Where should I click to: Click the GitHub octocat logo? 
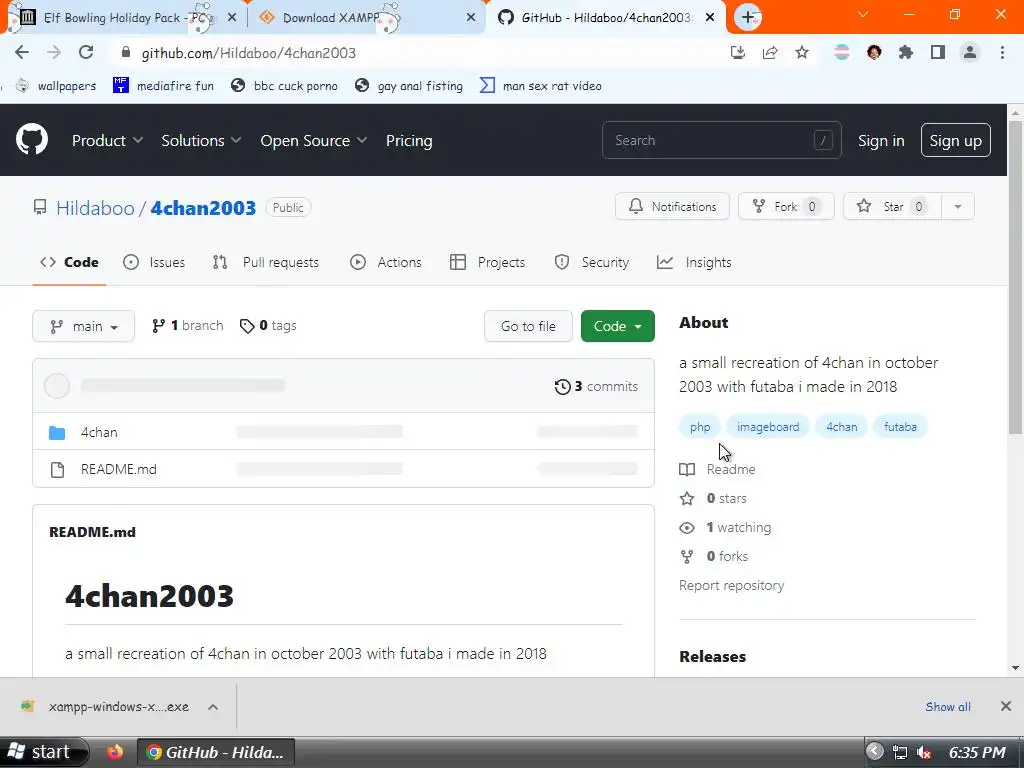[x=31, y=139]
